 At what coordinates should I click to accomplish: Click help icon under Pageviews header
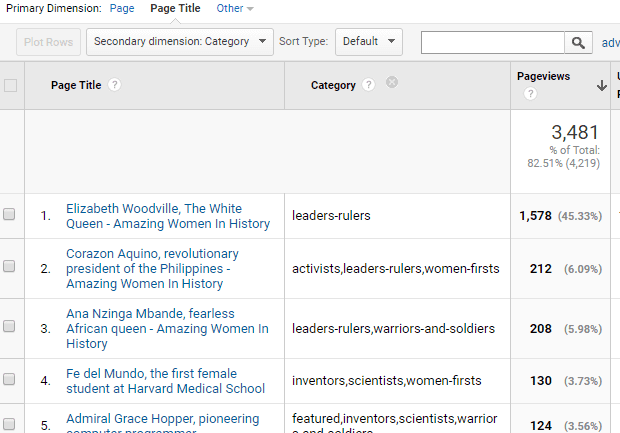pyautogui.click(x=530, y=94)
